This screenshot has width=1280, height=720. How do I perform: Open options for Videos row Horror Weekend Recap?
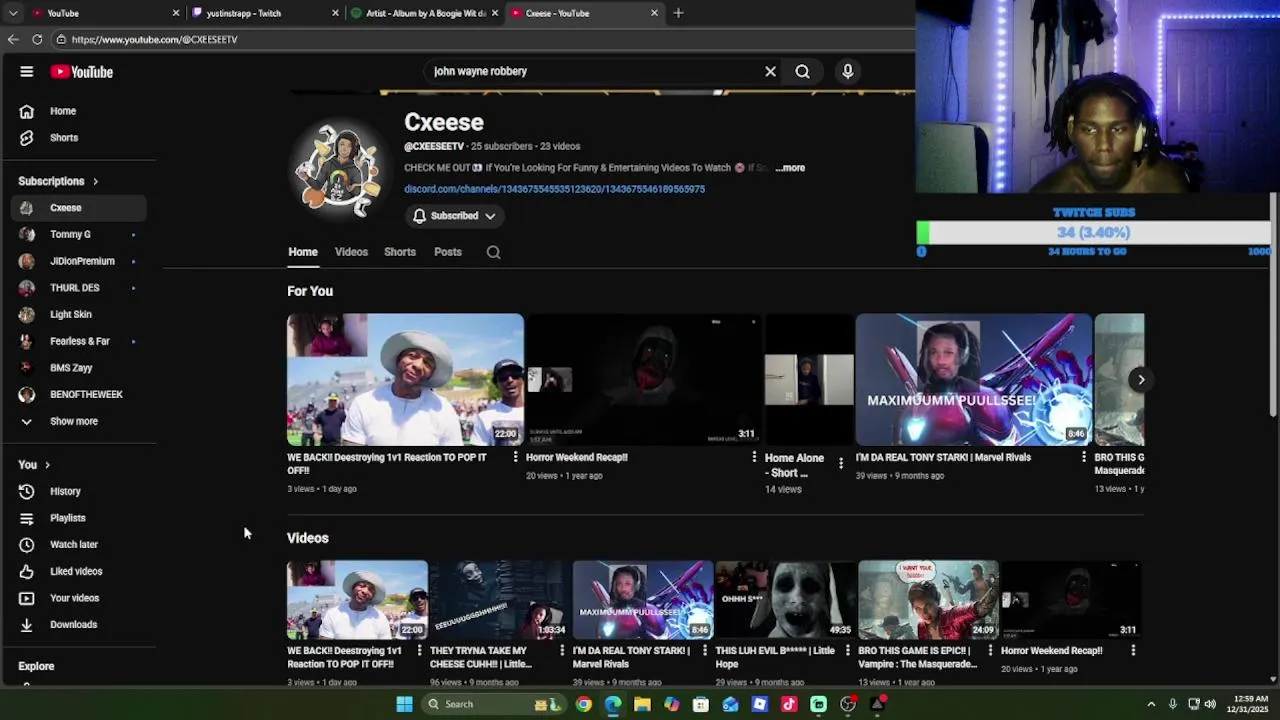[x=1133, y=650]
